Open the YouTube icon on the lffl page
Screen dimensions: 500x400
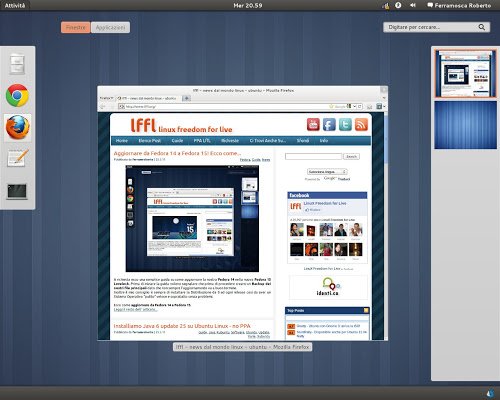[x=313, y=125]
